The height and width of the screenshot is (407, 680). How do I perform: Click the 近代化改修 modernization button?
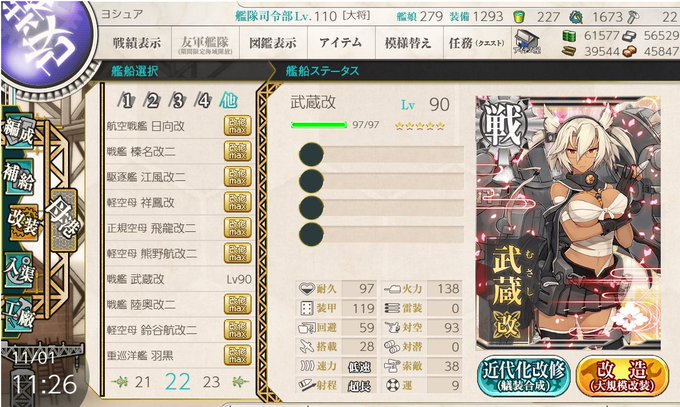(523, 376)
